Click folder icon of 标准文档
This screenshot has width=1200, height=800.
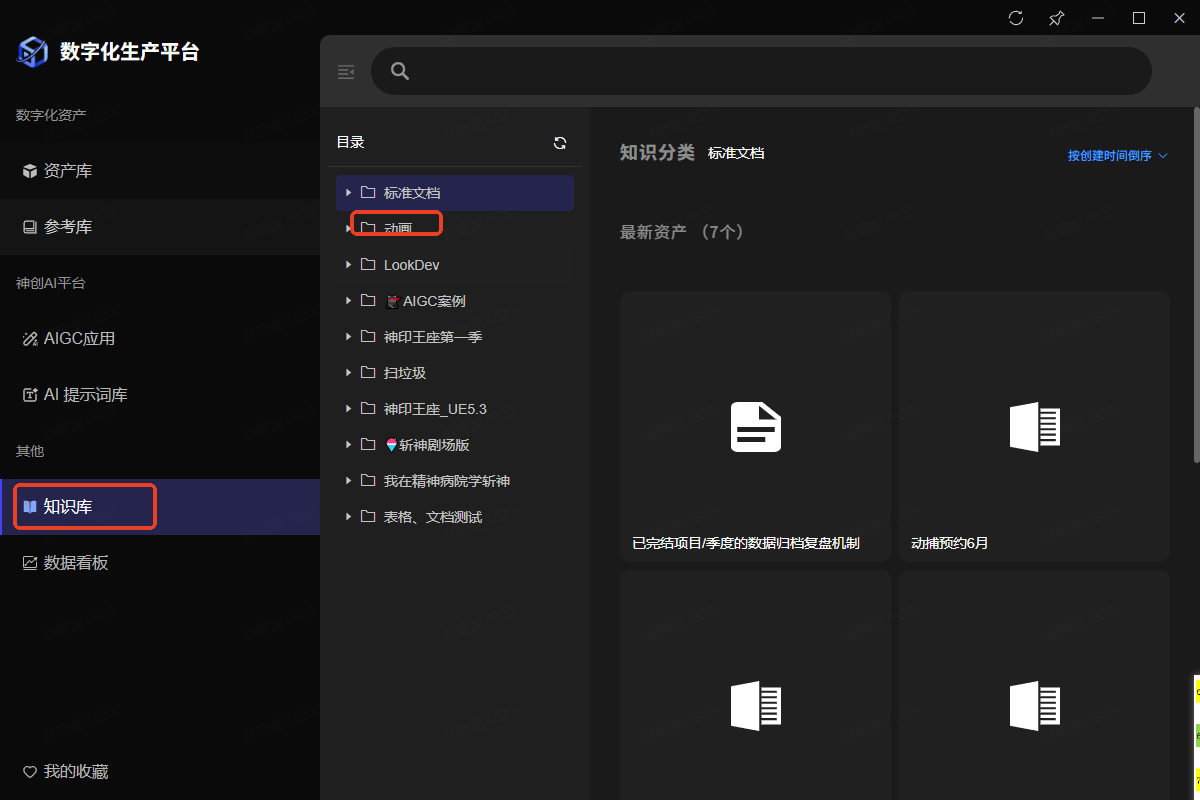pos(368,192)
